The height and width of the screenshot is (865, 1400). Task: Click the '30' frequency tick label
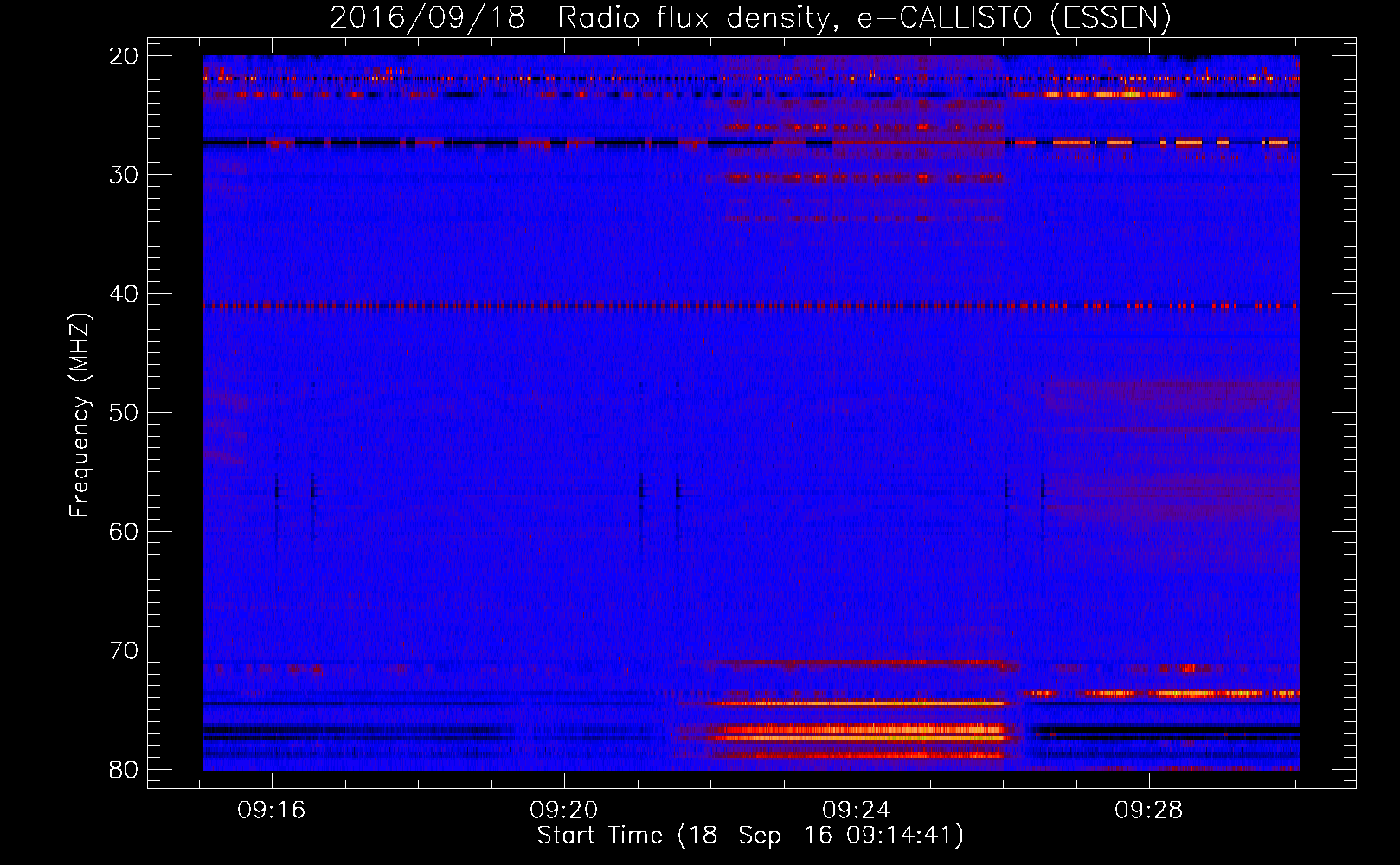pos(125,175)
